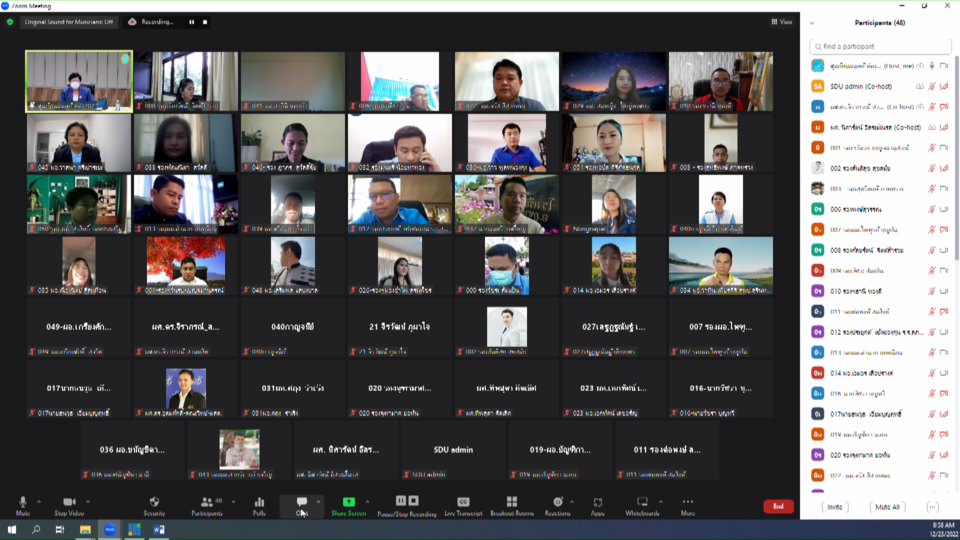Select the highlighted active speaker tile
This screenshot has height=540, width=960.
point(79,81)
